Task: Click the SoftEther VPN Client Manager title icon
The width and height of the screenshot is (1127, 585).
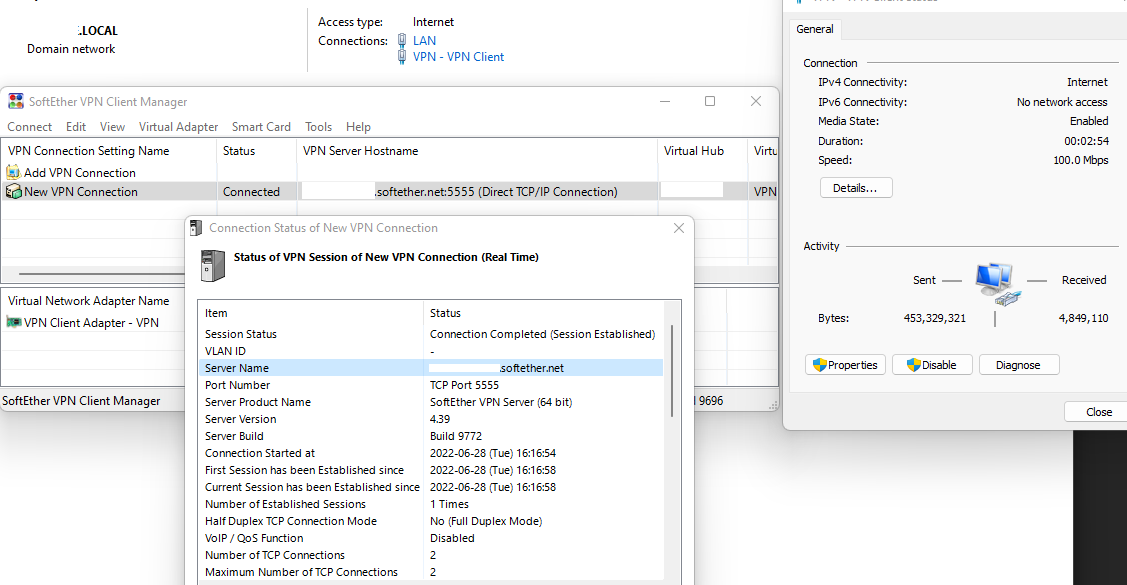Action: click(16, 101)
